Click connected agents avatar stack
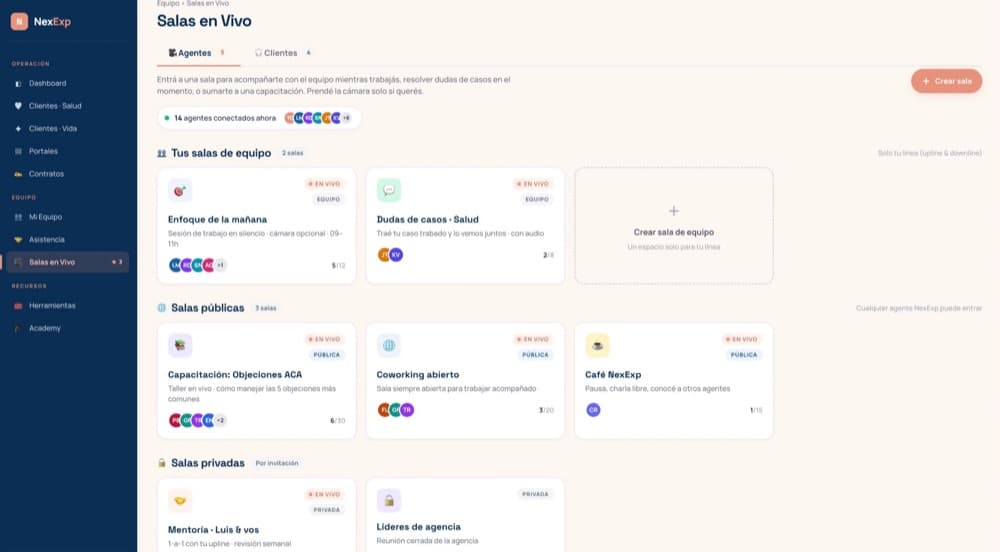The width and height of the screenshot is (1000, 552). click(x=318, y=118)
